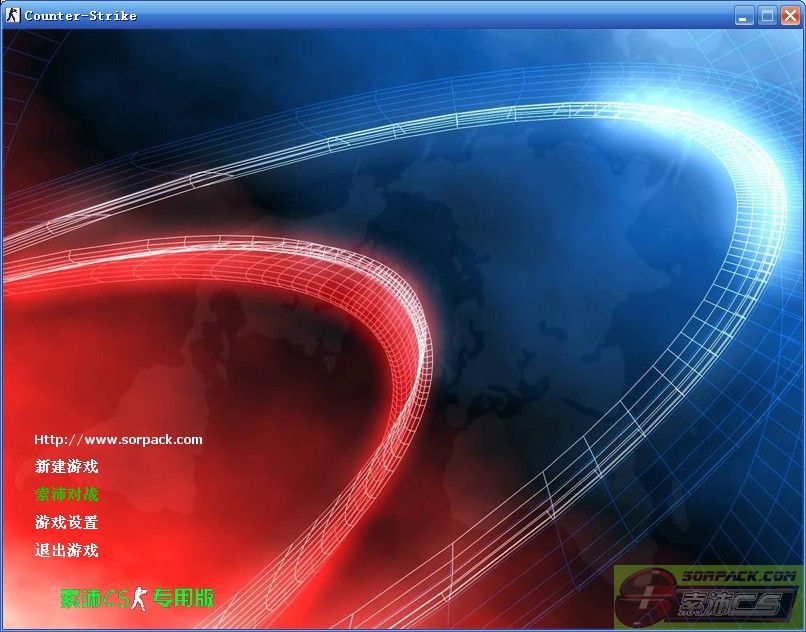
Task: Click the silver 索沛CS badge in corner logo
Action: [x=731, y=604]
